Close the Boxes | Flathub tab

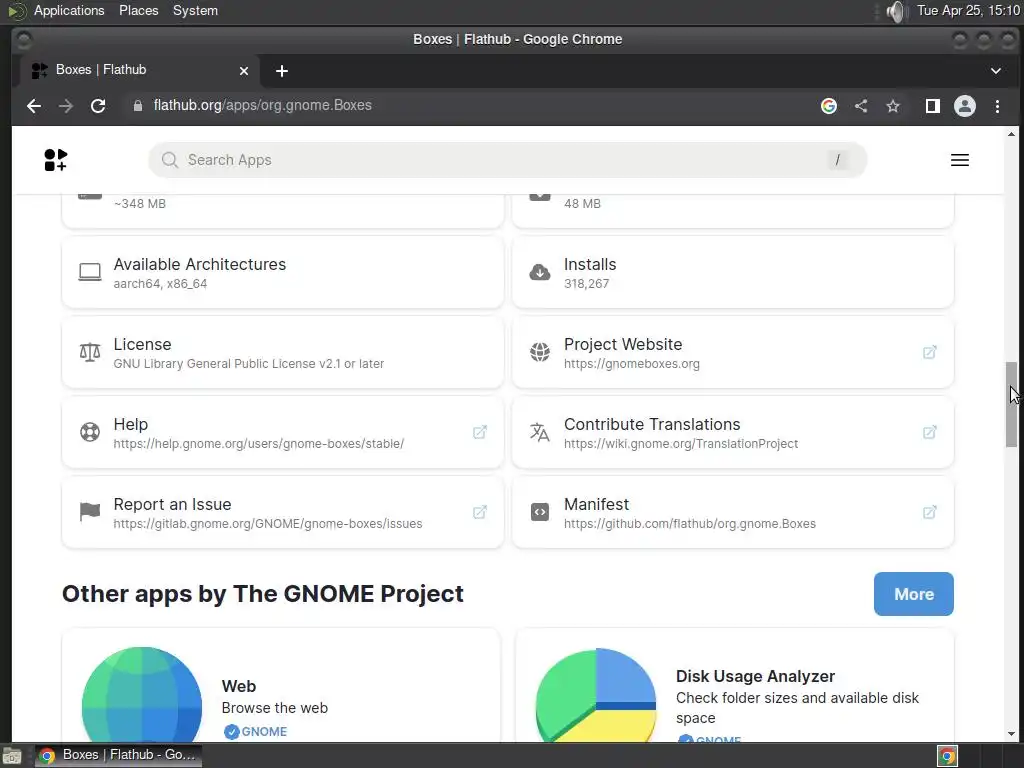[x=244, y=71]
